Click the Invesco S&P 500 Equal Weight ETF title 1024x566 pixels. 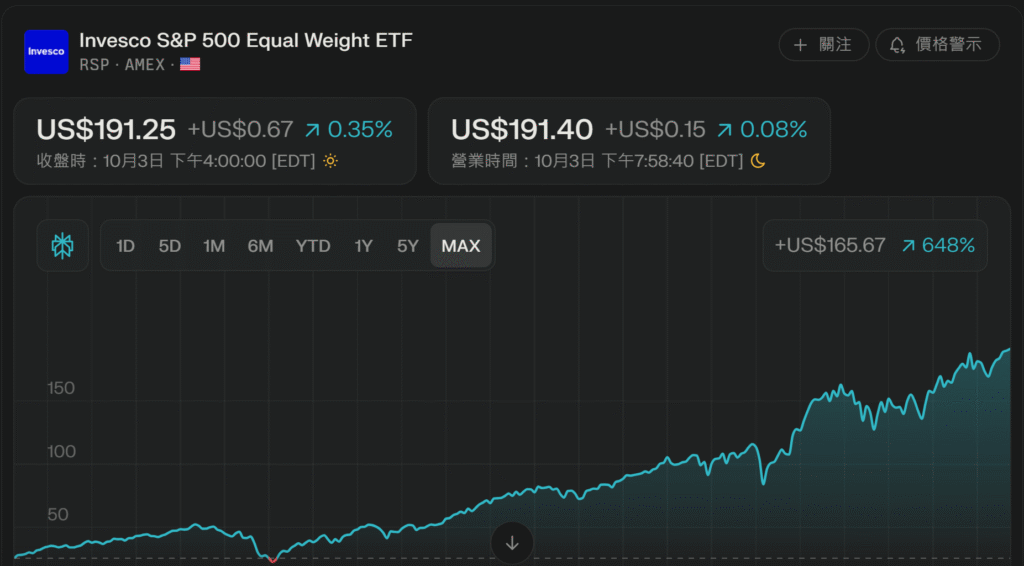click(x=246, y=40)
